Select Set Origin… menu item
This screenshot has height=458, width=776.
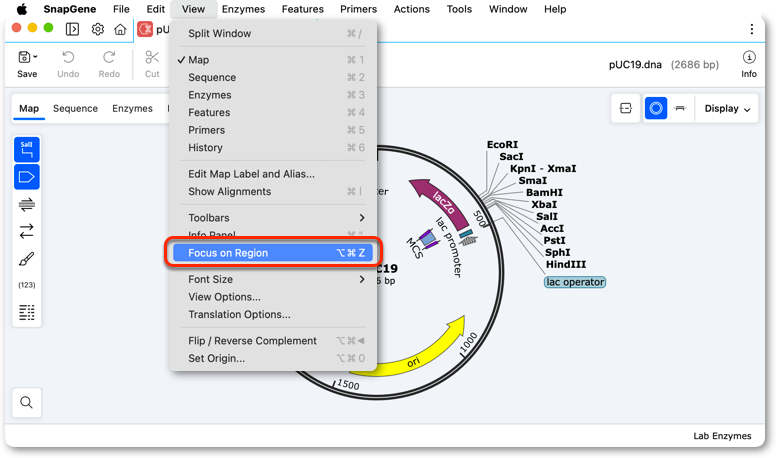tap(273, 358)
